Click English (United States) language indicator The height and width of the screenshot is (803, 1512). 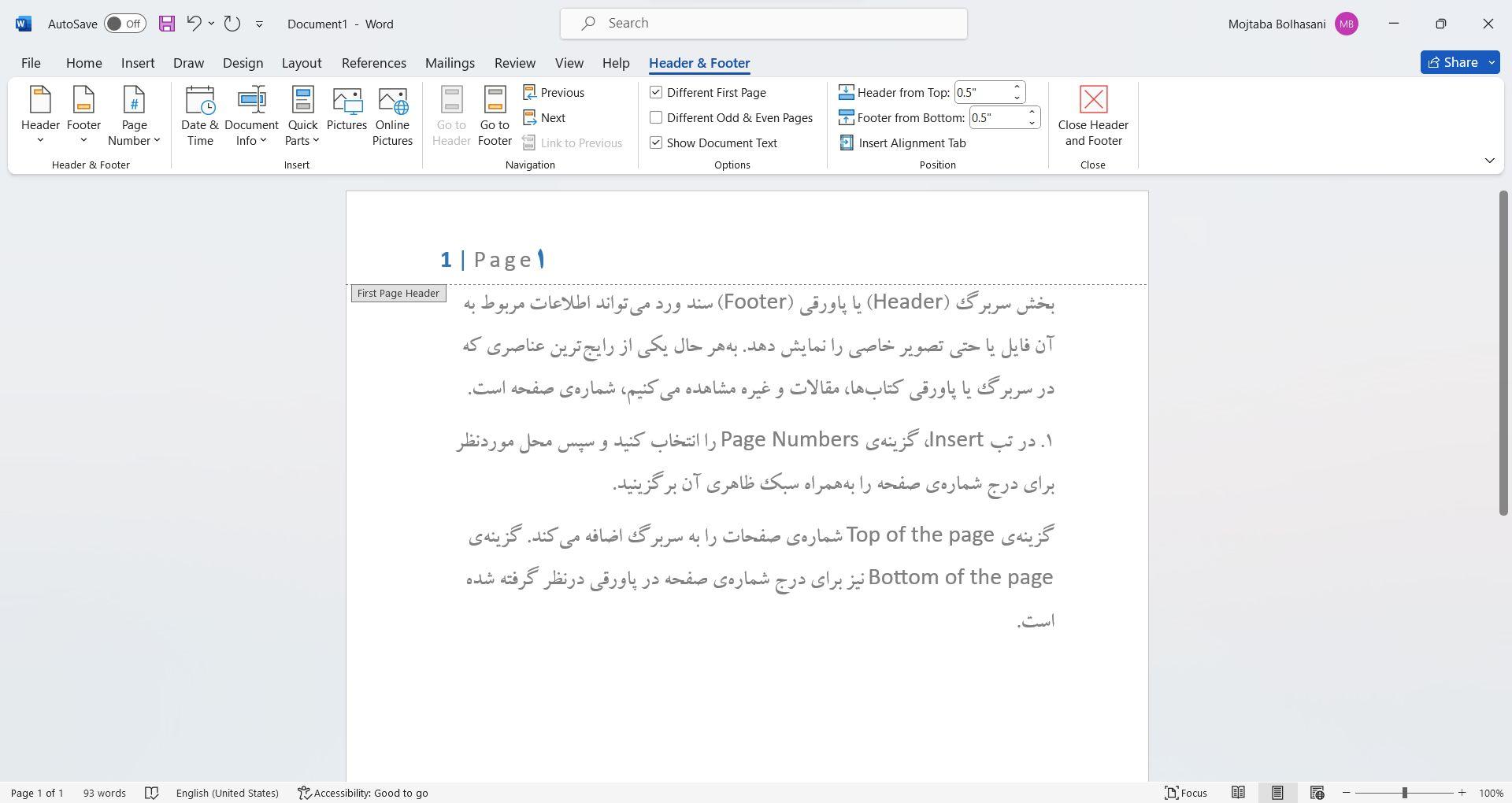227,793
